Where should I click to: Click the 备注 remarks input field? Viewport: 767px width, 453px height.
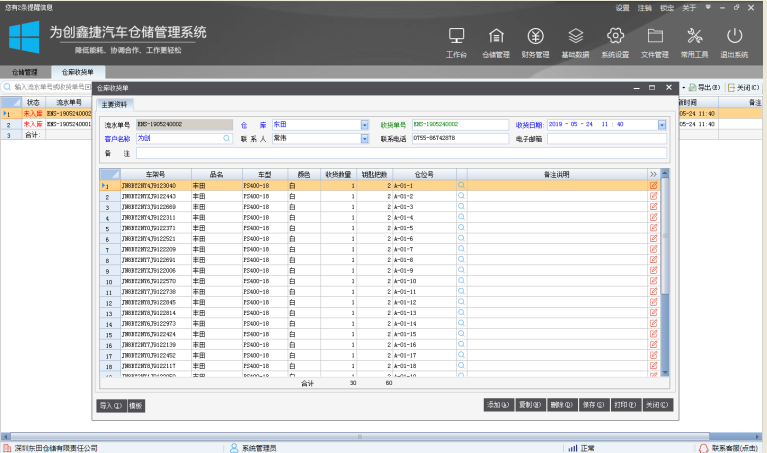point(401,153)
